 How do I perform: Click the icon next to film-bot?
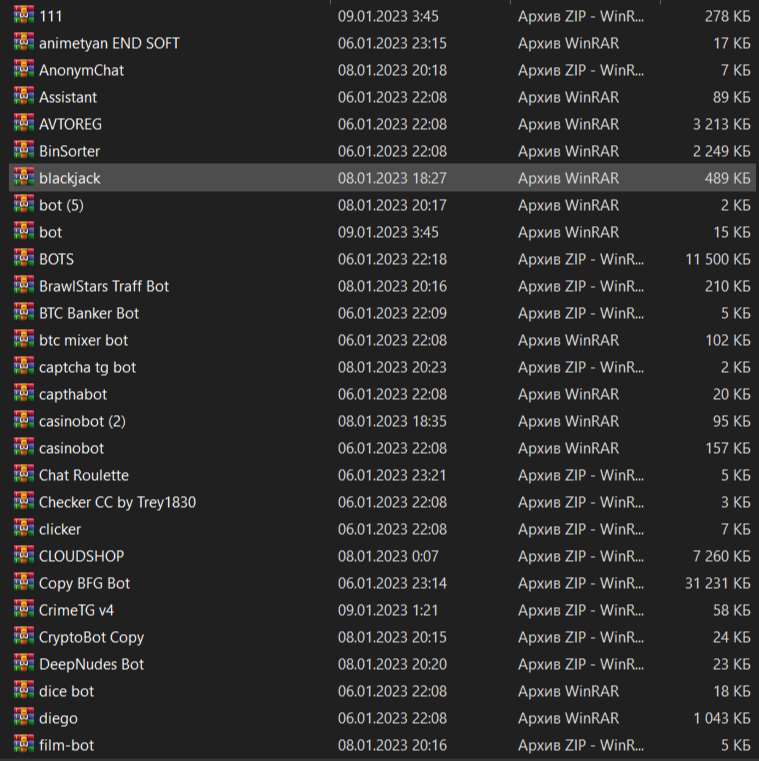(x=23, y=745)
